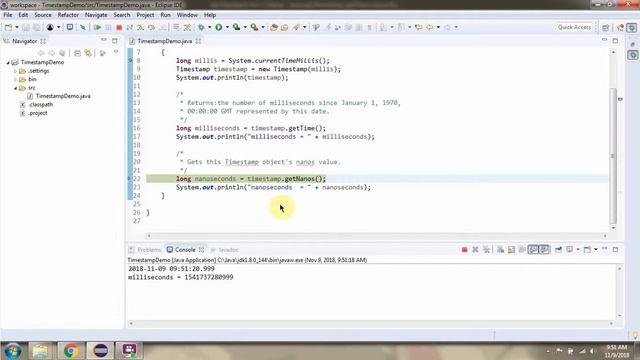Click the Last Edit Location arrow icon
The image size is (640, 360).
418,27
